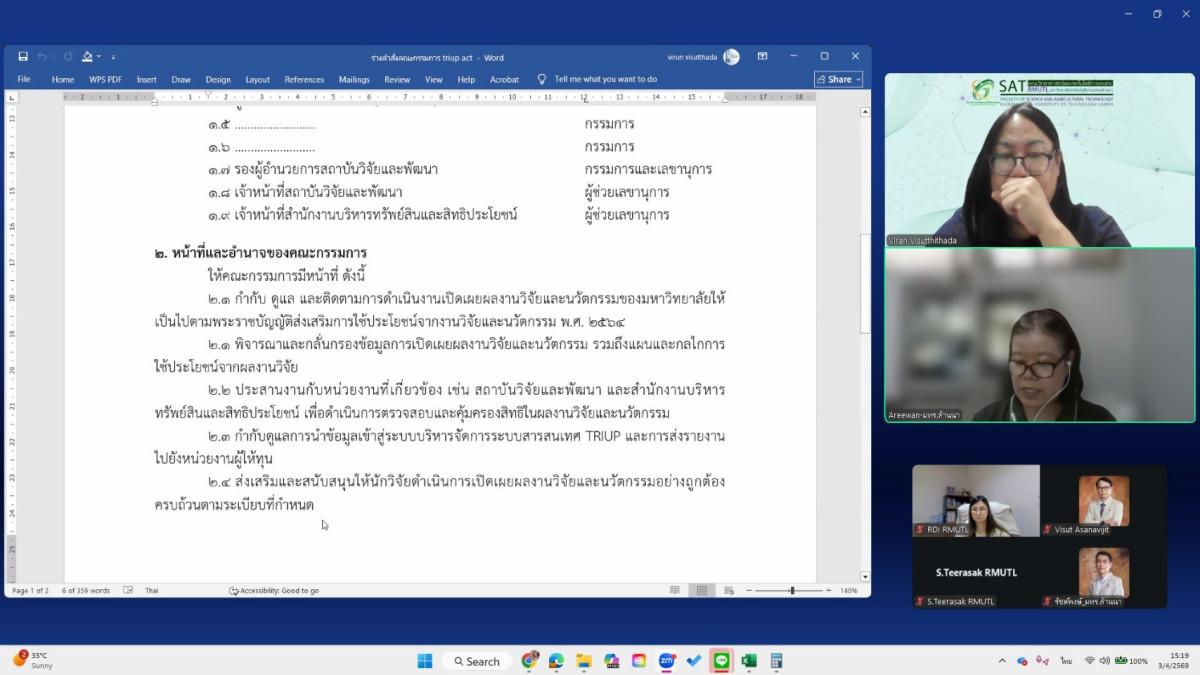The image size is (1200, 675).
Task: Click the spelling proofing icon in status bar
Action: tap(128, 591)
